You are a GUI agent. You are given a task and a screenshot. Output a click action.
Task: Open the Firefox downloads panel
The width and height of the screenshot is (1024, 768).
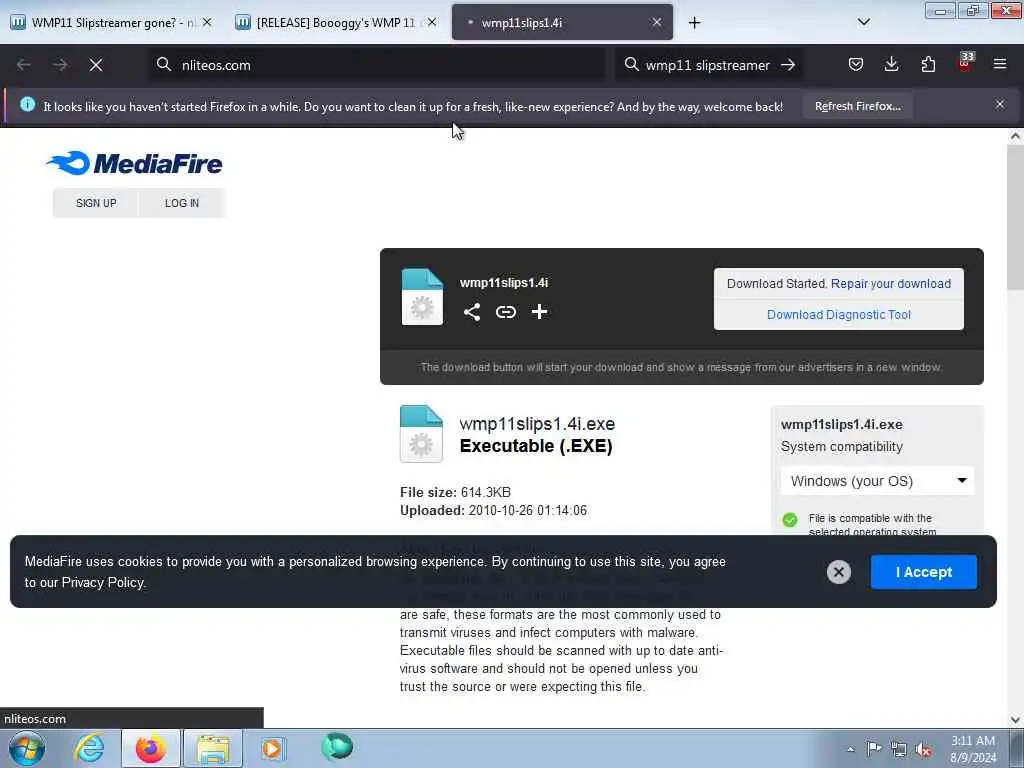click(891, 64)
